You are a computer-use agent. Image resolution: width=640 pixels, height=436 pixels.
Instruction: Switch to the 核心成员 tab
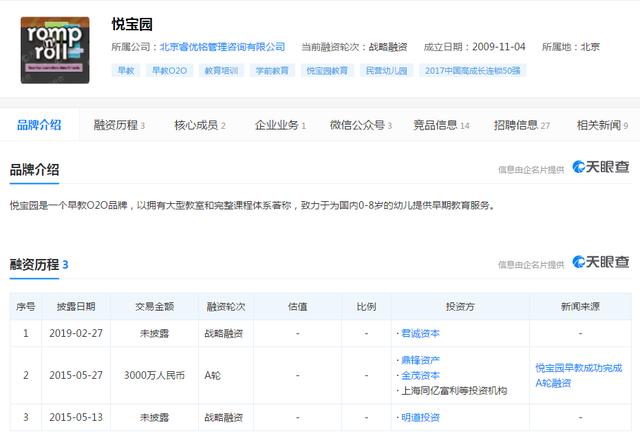point(200,125)
